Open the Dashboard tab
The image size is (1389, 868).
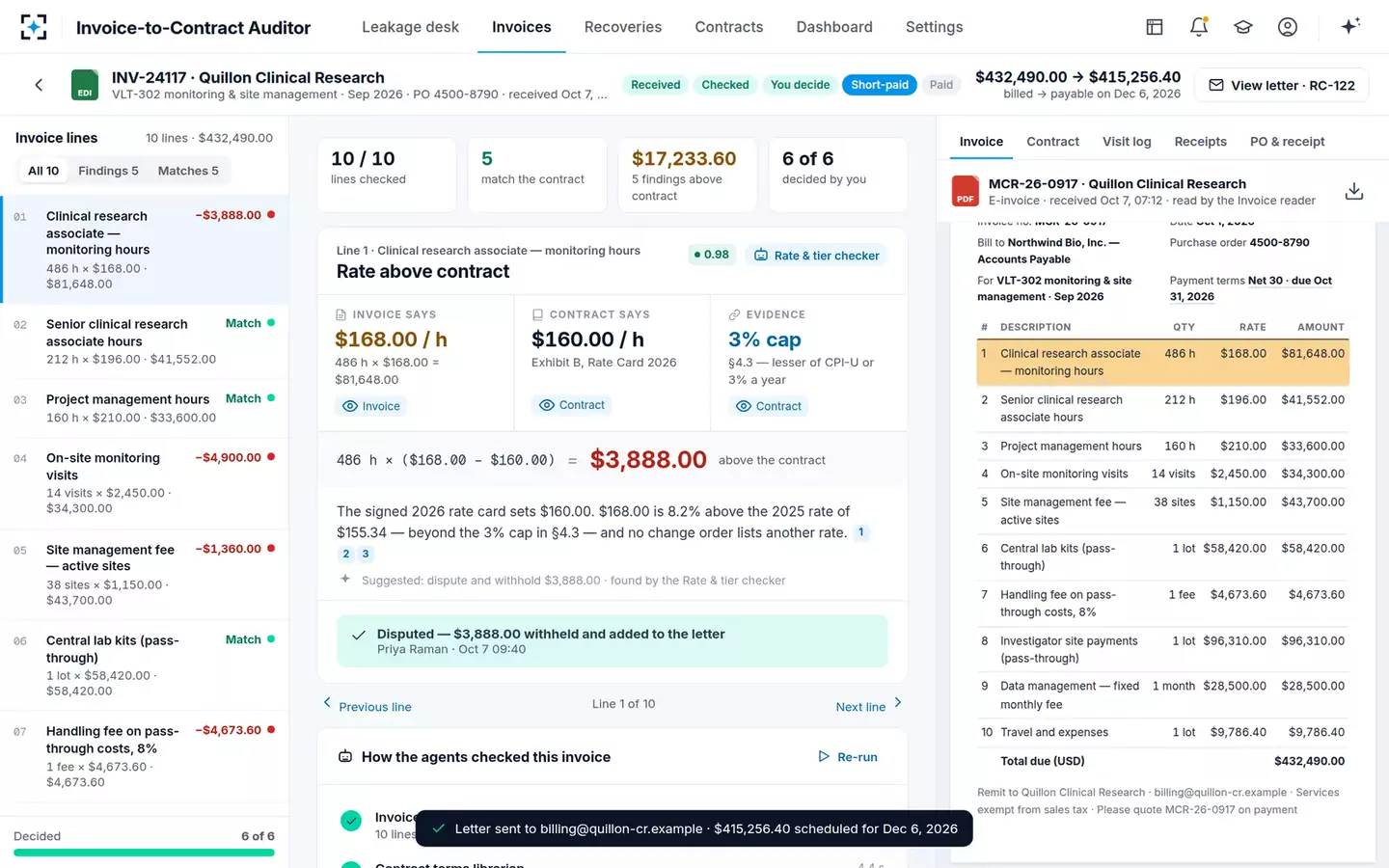(834, 27)
